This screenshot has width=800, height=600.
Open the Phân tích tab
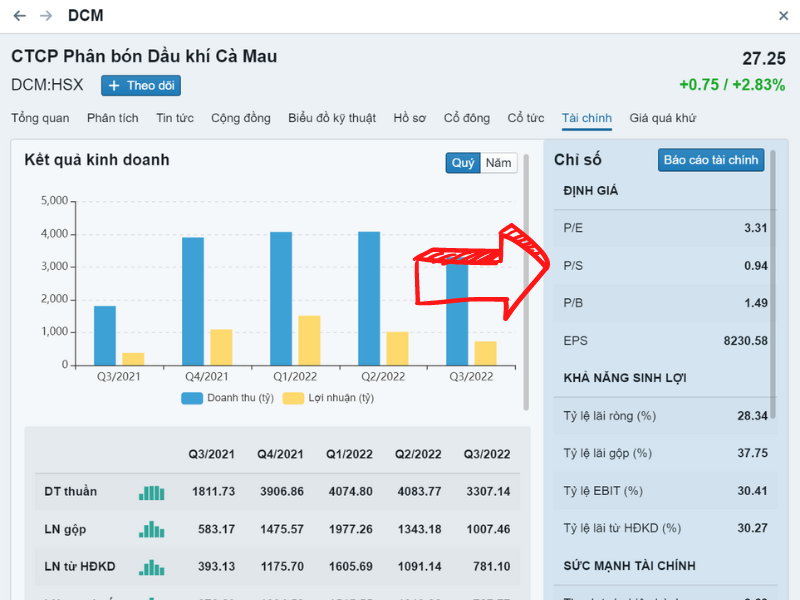pos(113,118)
